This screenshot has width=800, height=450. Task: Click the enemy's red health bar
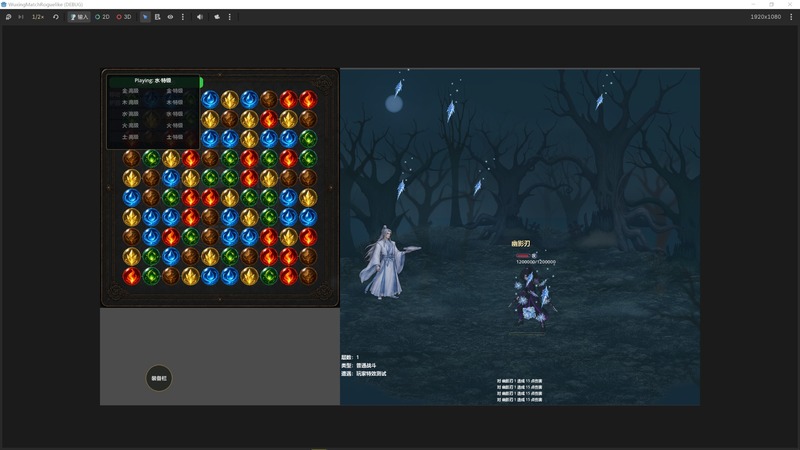click(523, 256)
